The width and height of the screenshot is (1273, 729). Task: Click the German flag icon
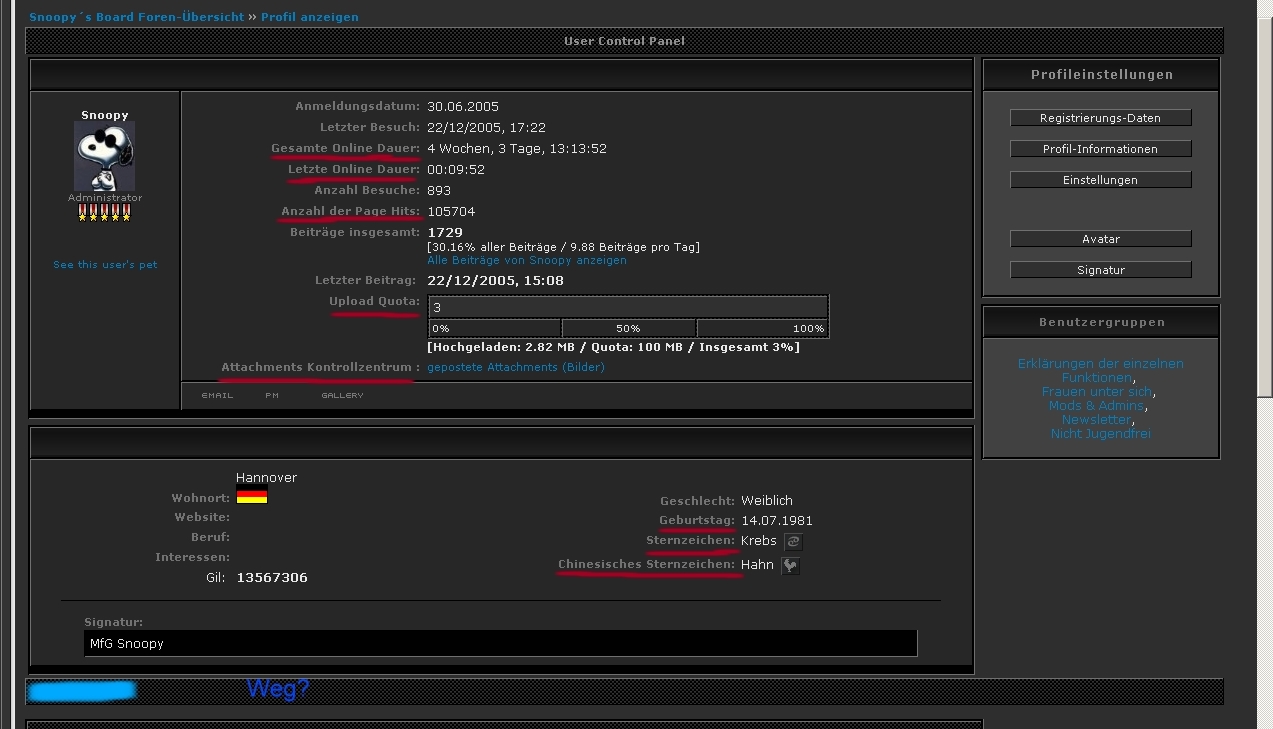click(x=251, y=497)
